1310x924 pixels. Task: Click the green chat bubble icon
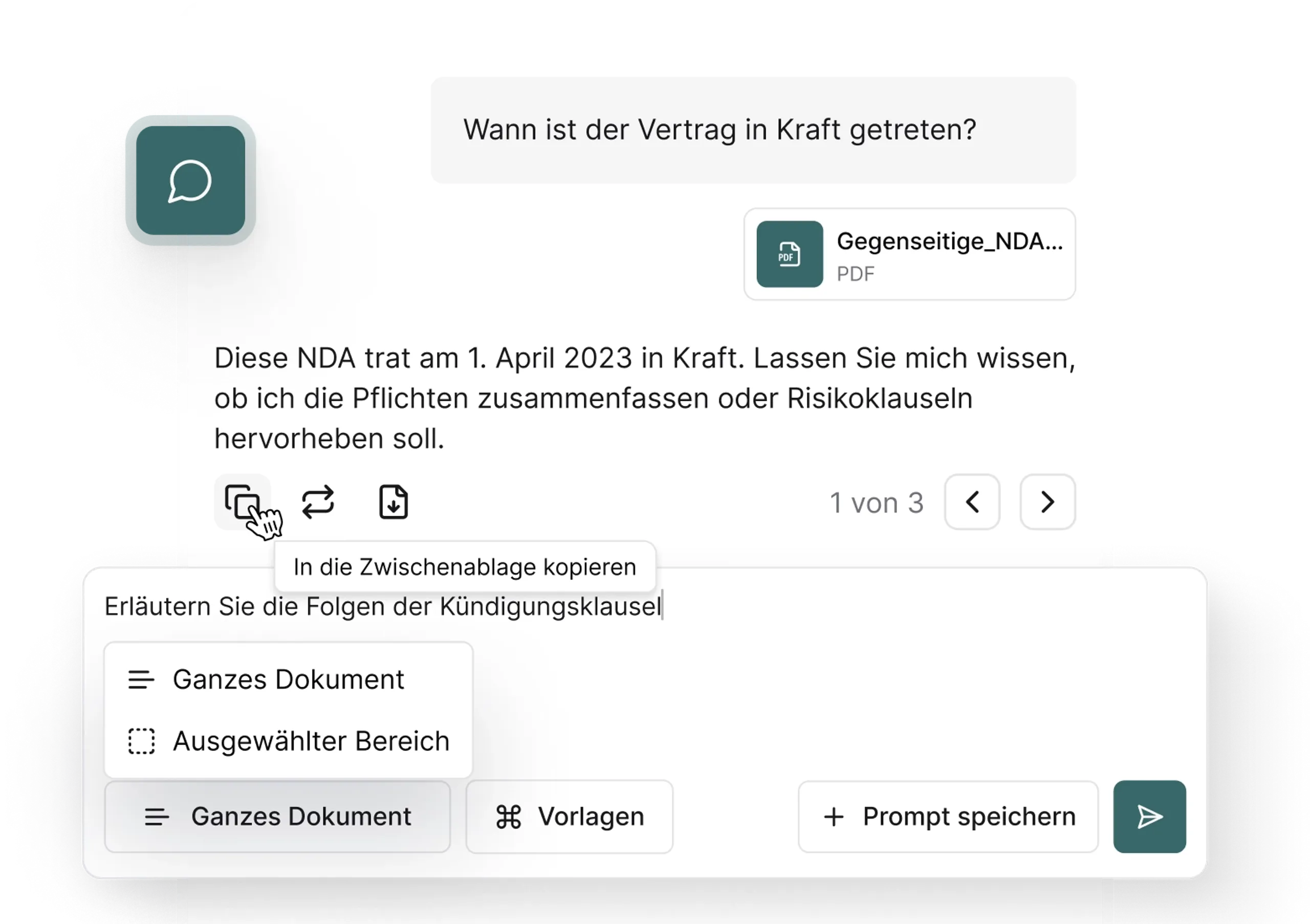pyautogui.click(x=190, y=181)
